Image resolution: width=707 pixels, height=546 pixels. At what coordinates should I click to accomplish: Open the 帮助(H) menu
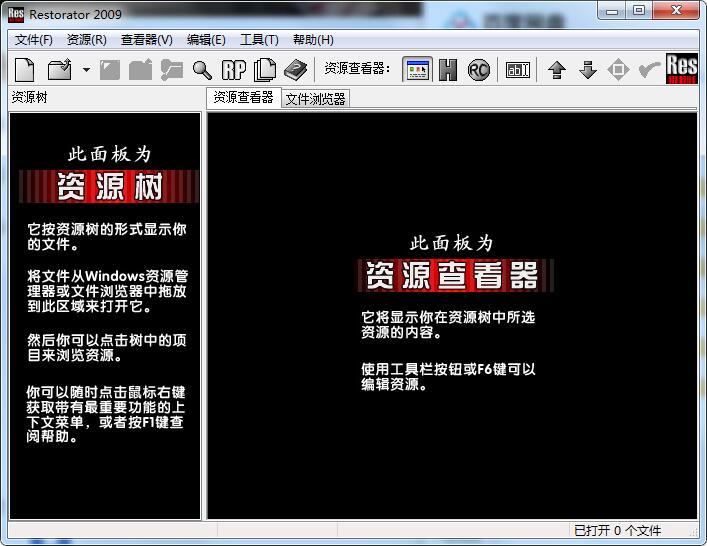[x=313, y=40]
